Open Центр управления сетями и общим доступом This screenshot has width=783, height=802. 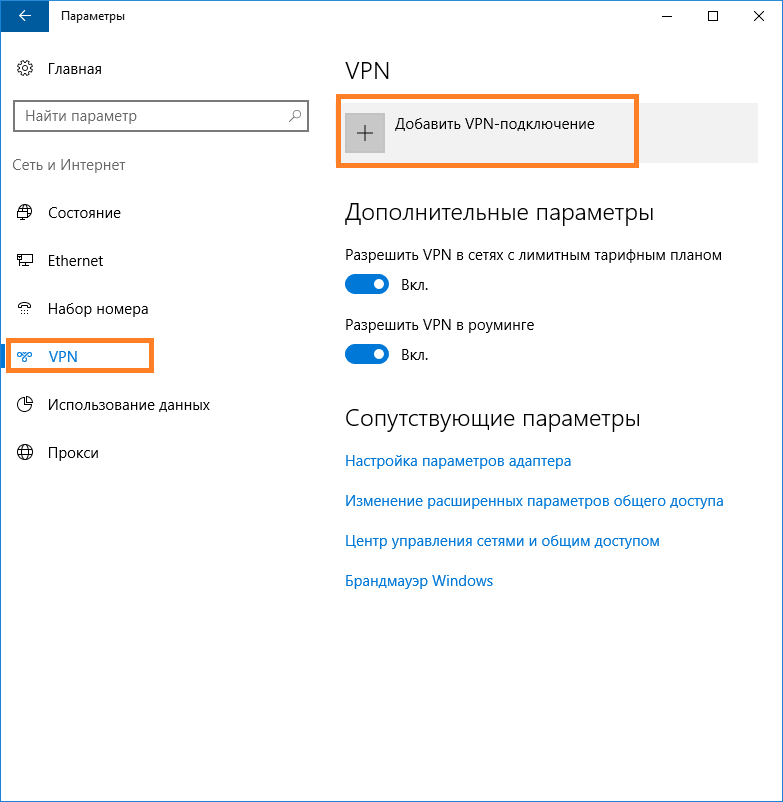(502, 541)
